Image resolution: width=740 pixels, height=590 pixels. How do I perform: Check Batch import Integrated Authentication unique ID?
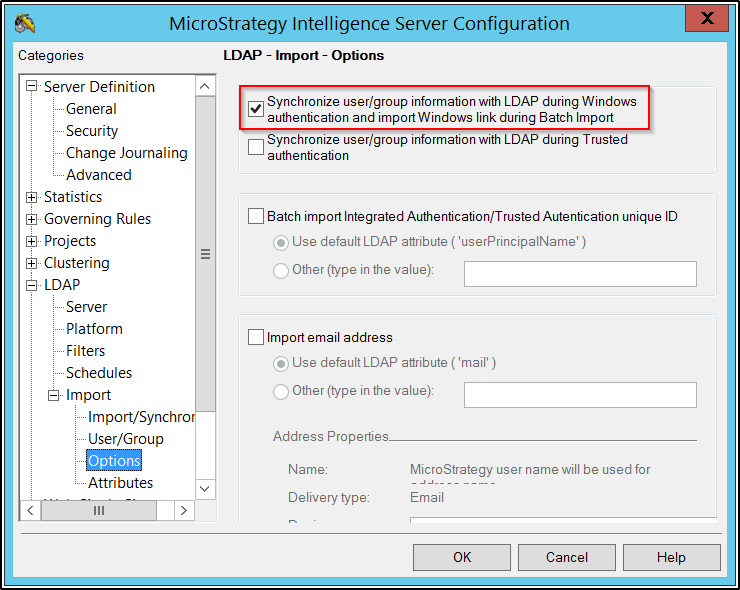click(256, 216)
